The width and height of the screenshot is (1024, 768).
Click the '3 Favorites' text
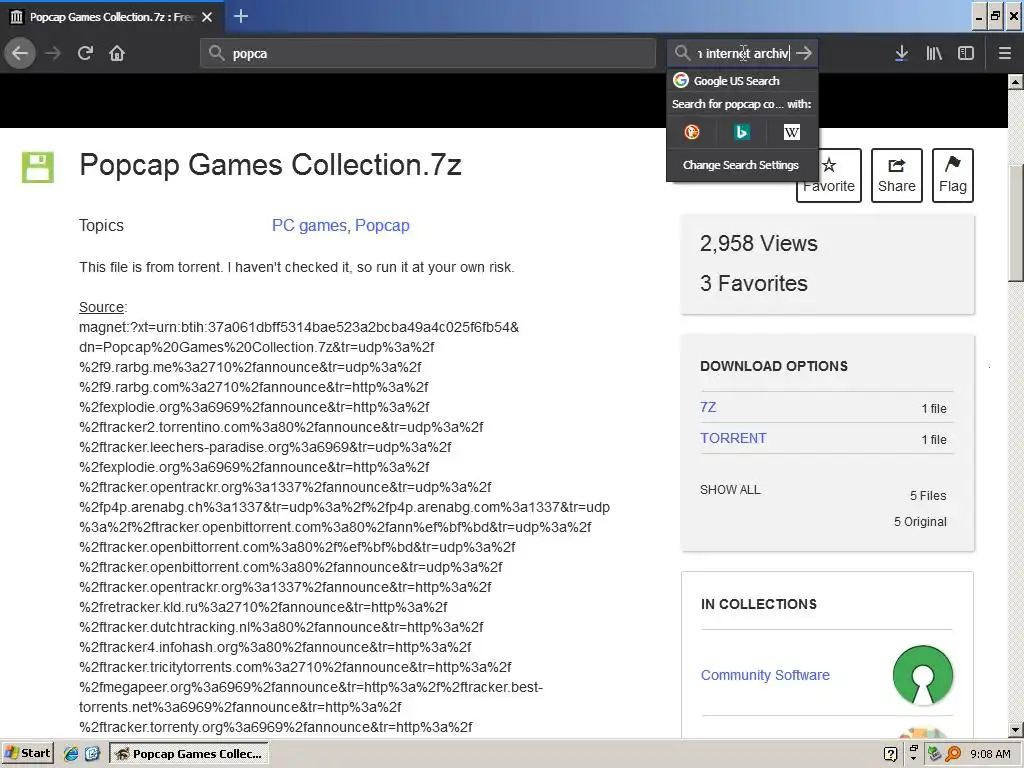[754, 283]
